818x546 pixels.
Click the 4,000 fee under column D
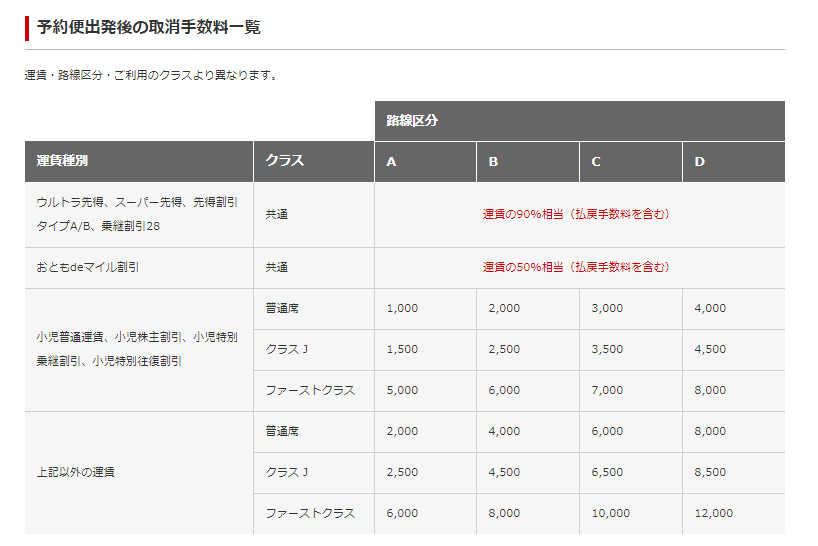tap(733, 309)
